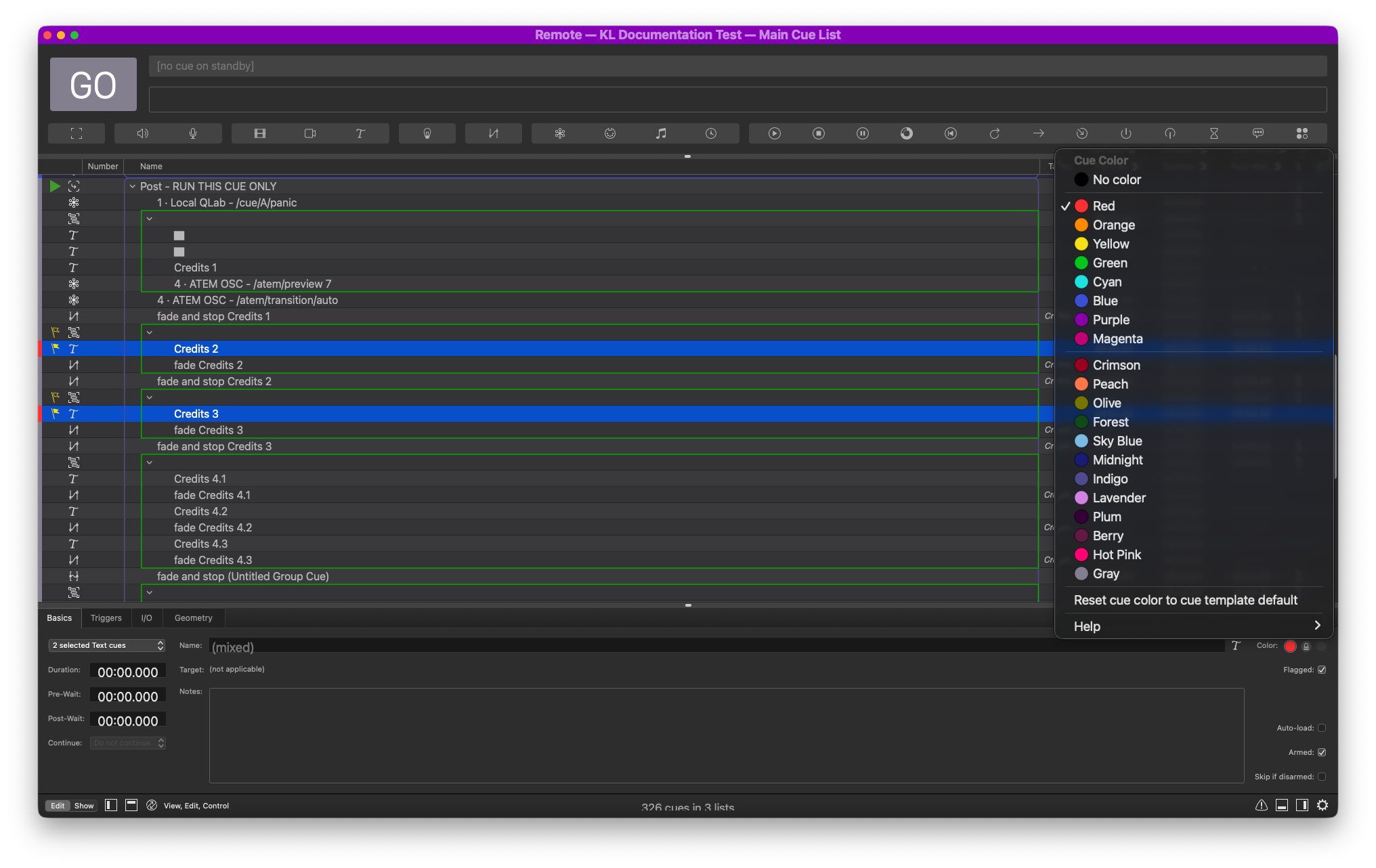Open the 2 selected Text cues dropdown
This screenshot has width=1376, height=868.
107,645
